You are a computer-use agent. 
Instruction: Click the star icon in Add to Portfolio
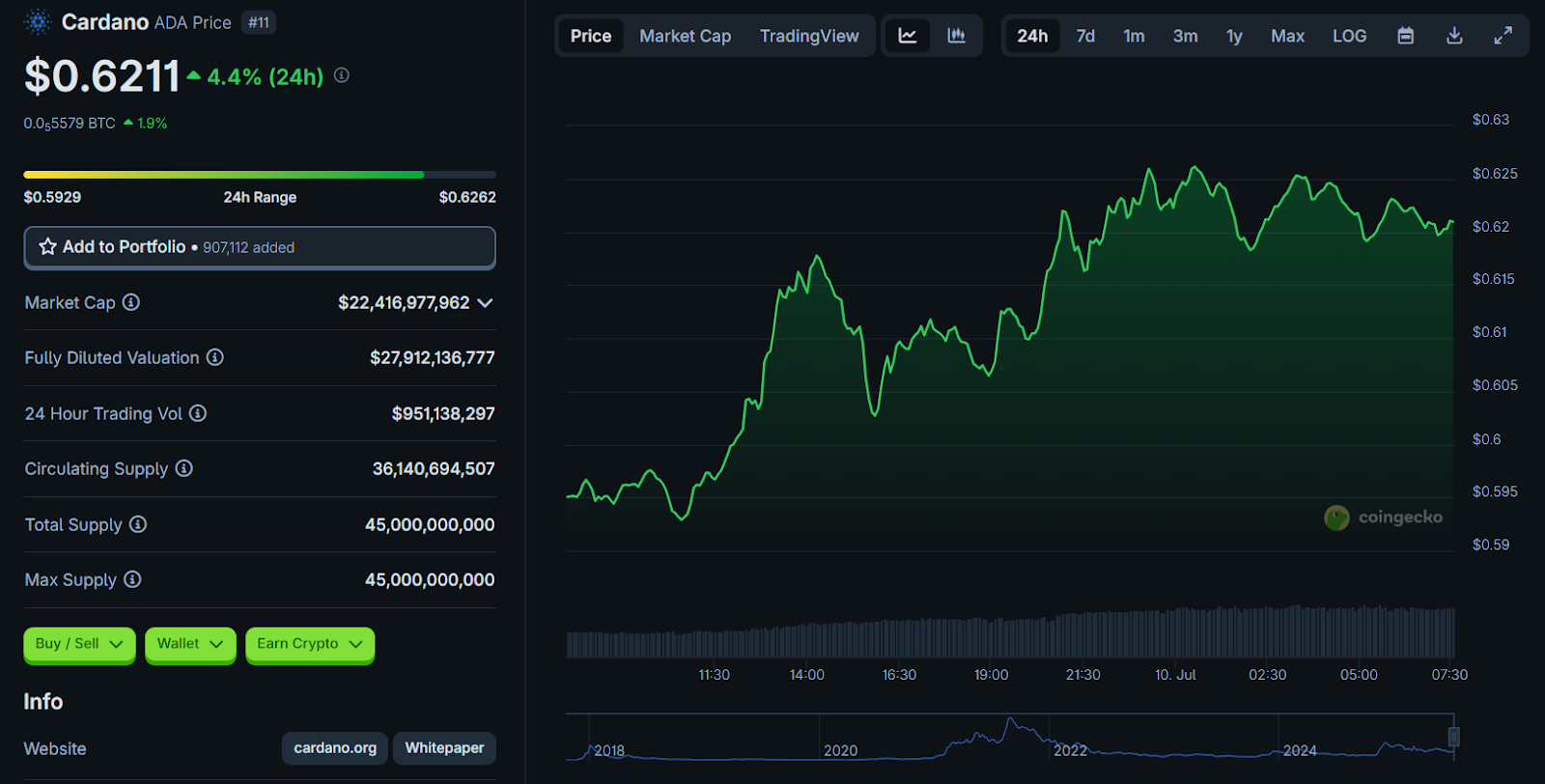click(x=47, y=246)
